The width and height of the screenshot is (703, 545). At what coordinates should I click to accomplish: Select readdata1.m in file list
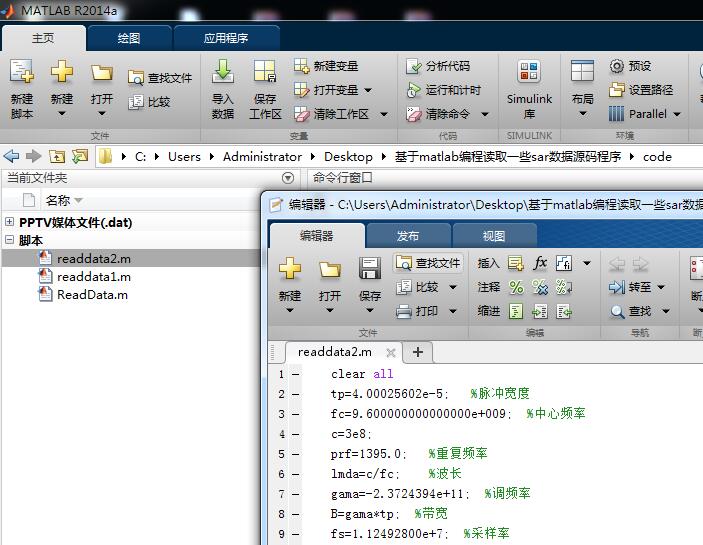(94, 277)
